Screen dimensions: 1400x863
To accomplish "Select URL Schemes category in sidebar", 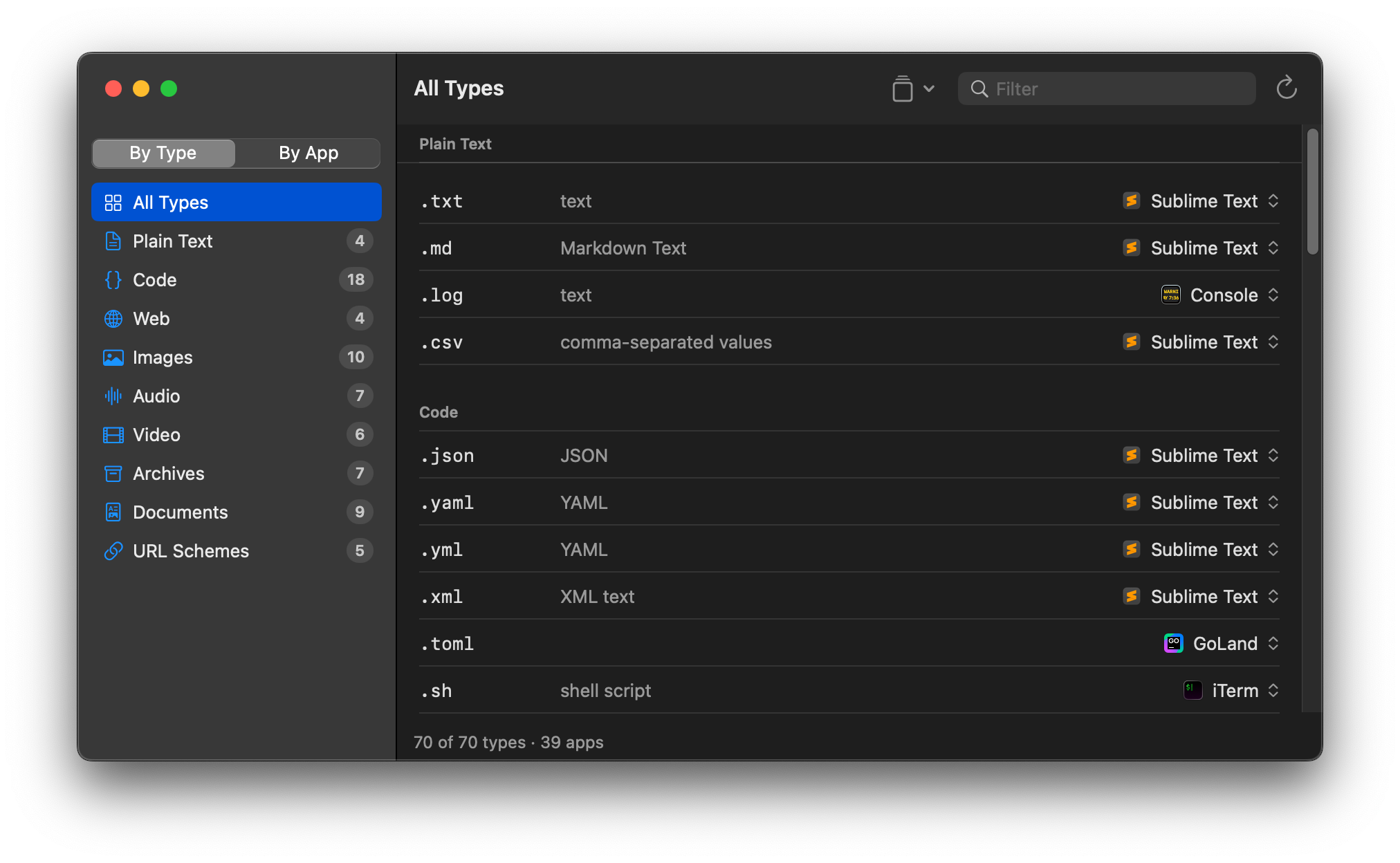I will [237, 551].
